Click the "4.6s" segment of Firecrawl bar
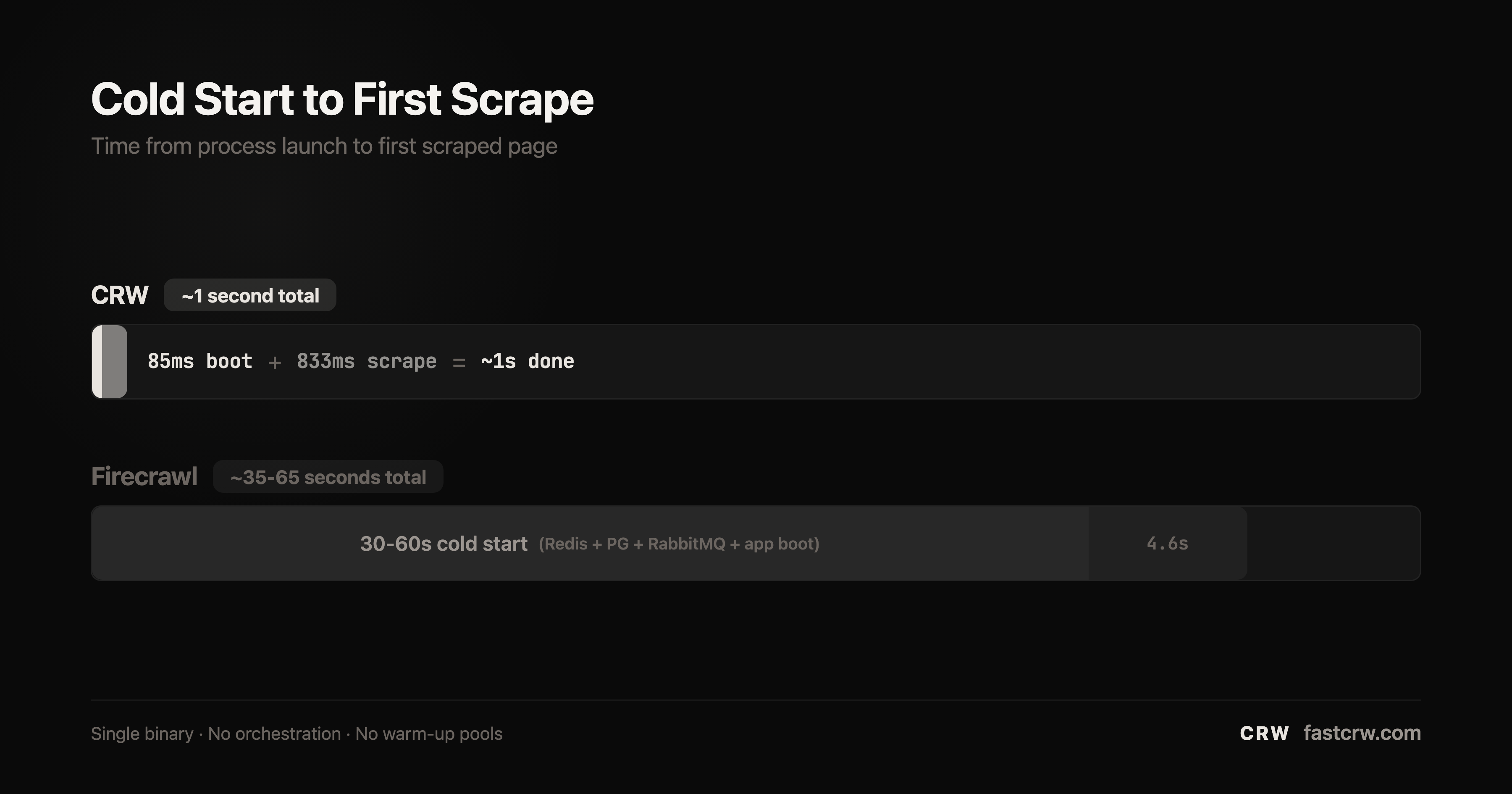The width and height of the screenshot is (1512, 794). [x=1167, y=543]
